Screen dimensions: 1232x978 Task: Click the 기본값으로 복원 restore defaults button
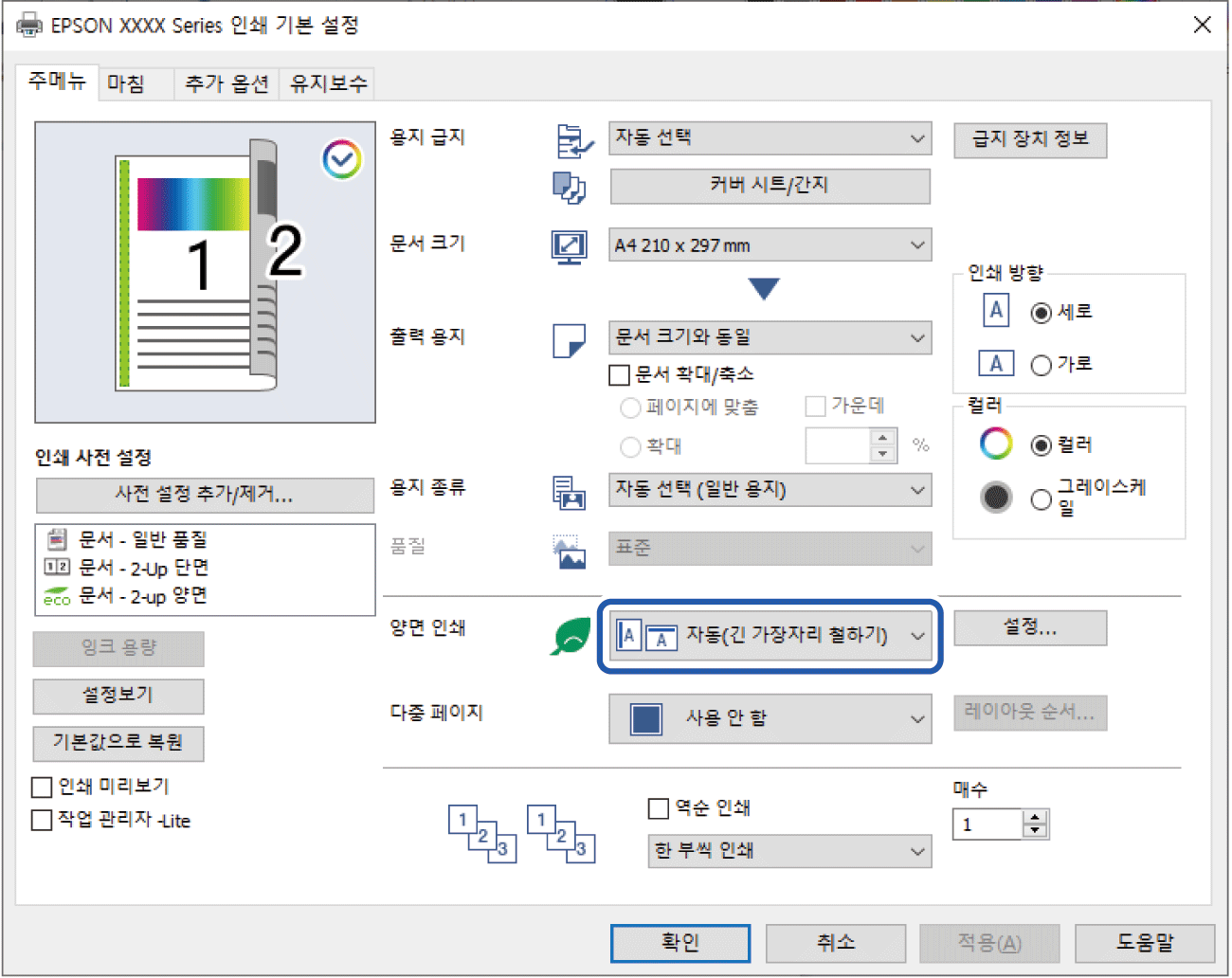(118, 742)
